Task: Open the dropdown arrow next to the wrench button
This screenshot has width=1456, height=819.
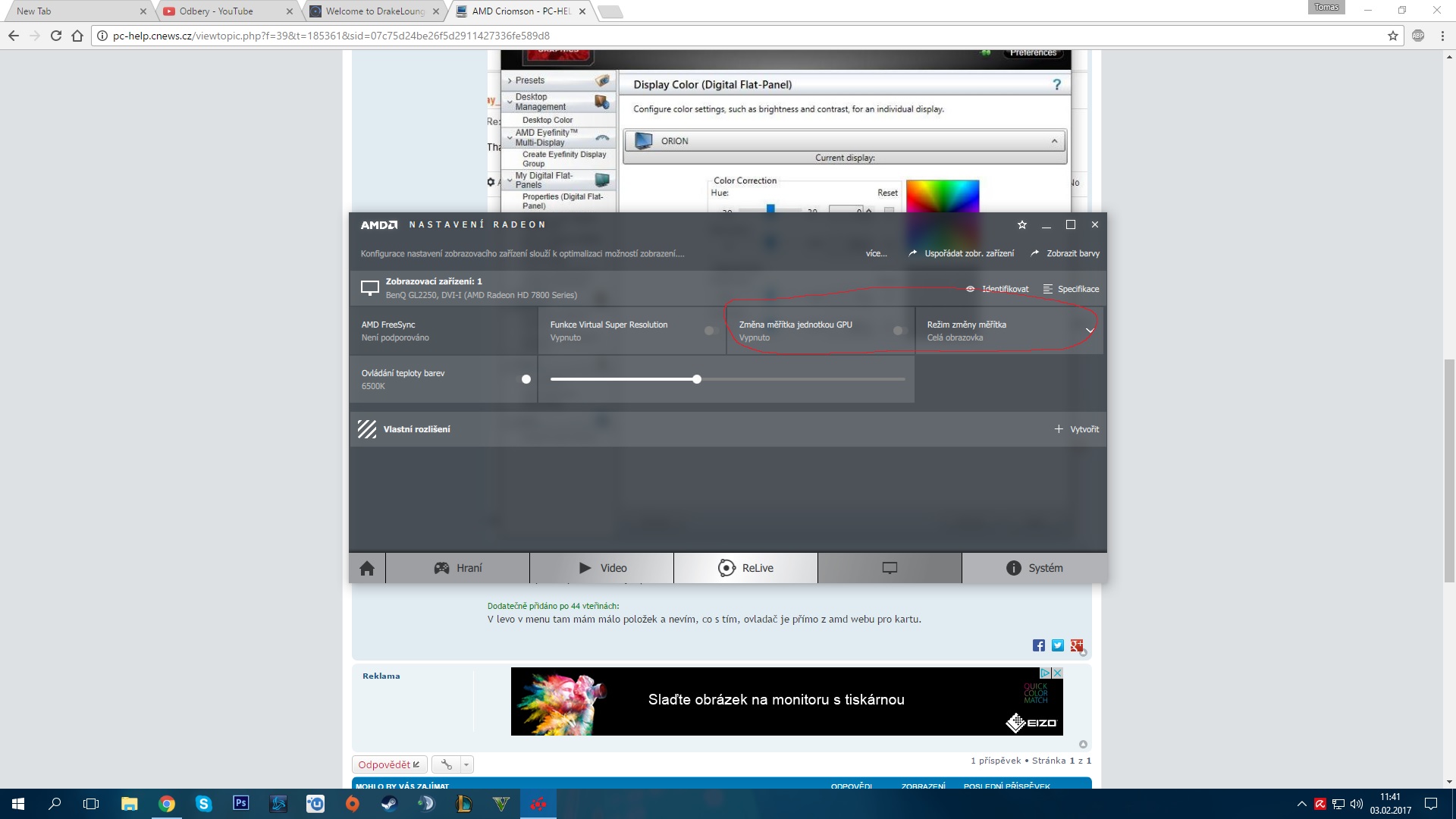Action: [466, 764]
